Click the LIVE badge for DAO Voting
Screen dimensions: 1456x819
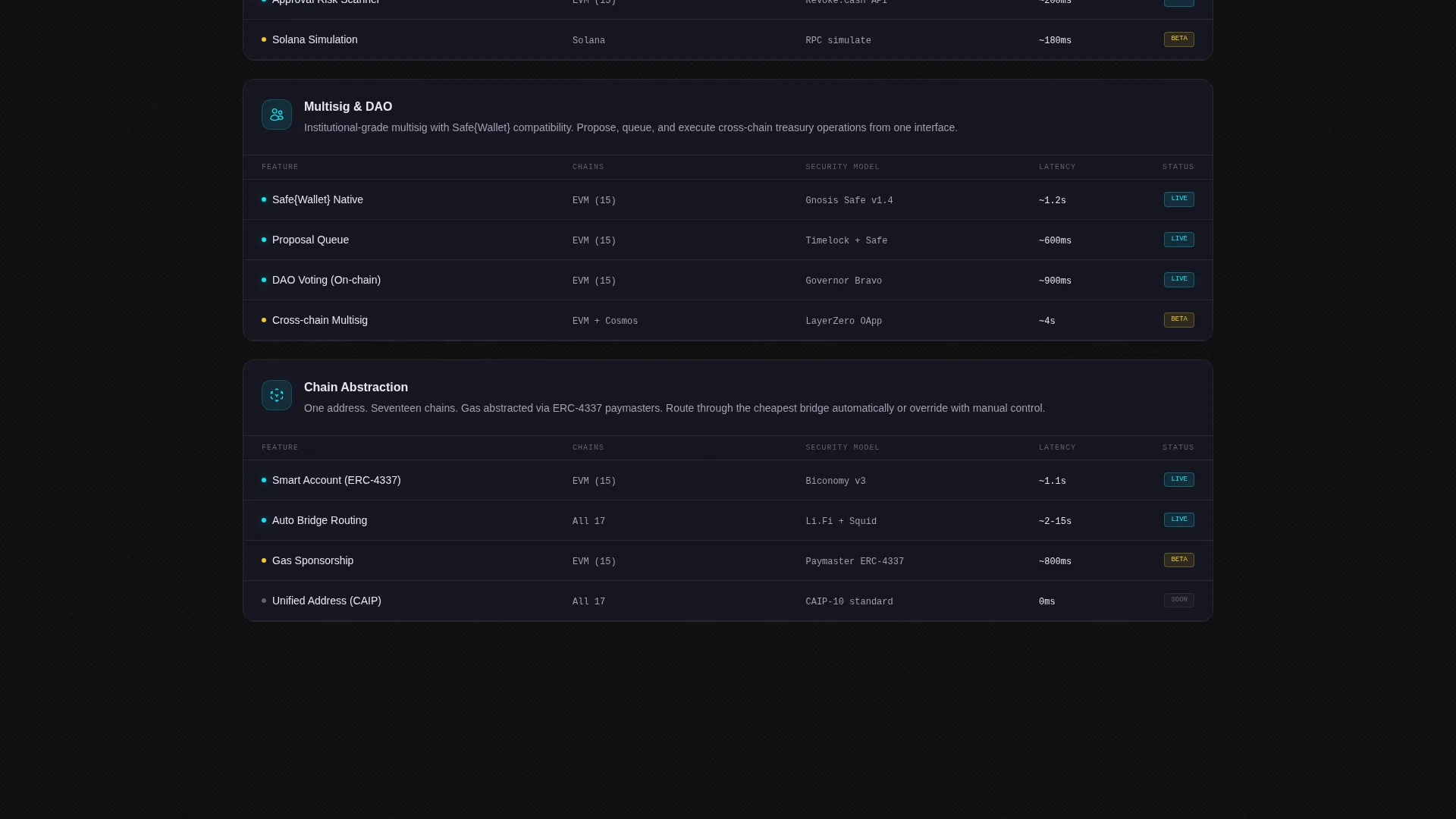tap(1178, 280)
